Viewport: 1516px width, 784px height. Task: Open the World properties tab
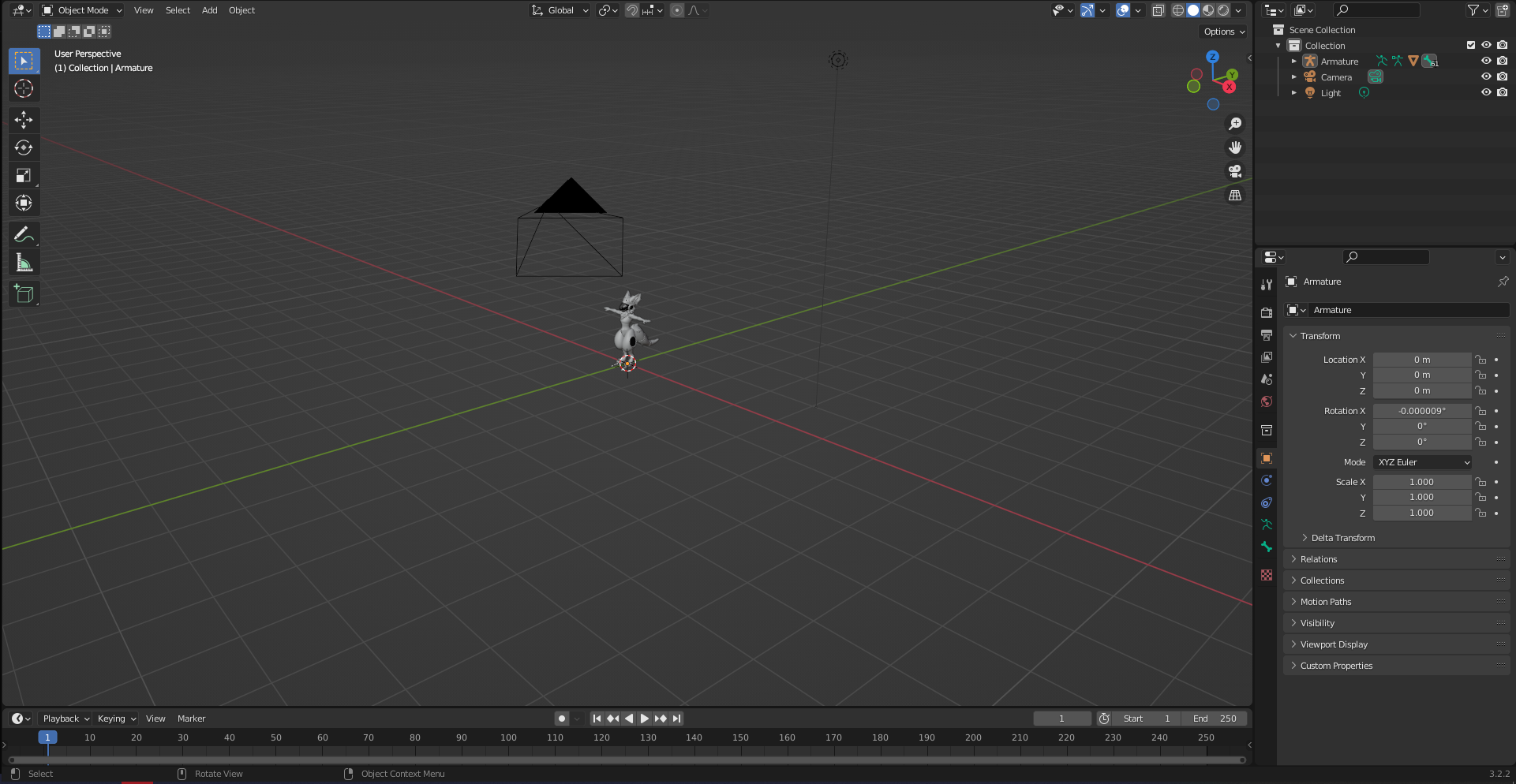pos(1267,401)
